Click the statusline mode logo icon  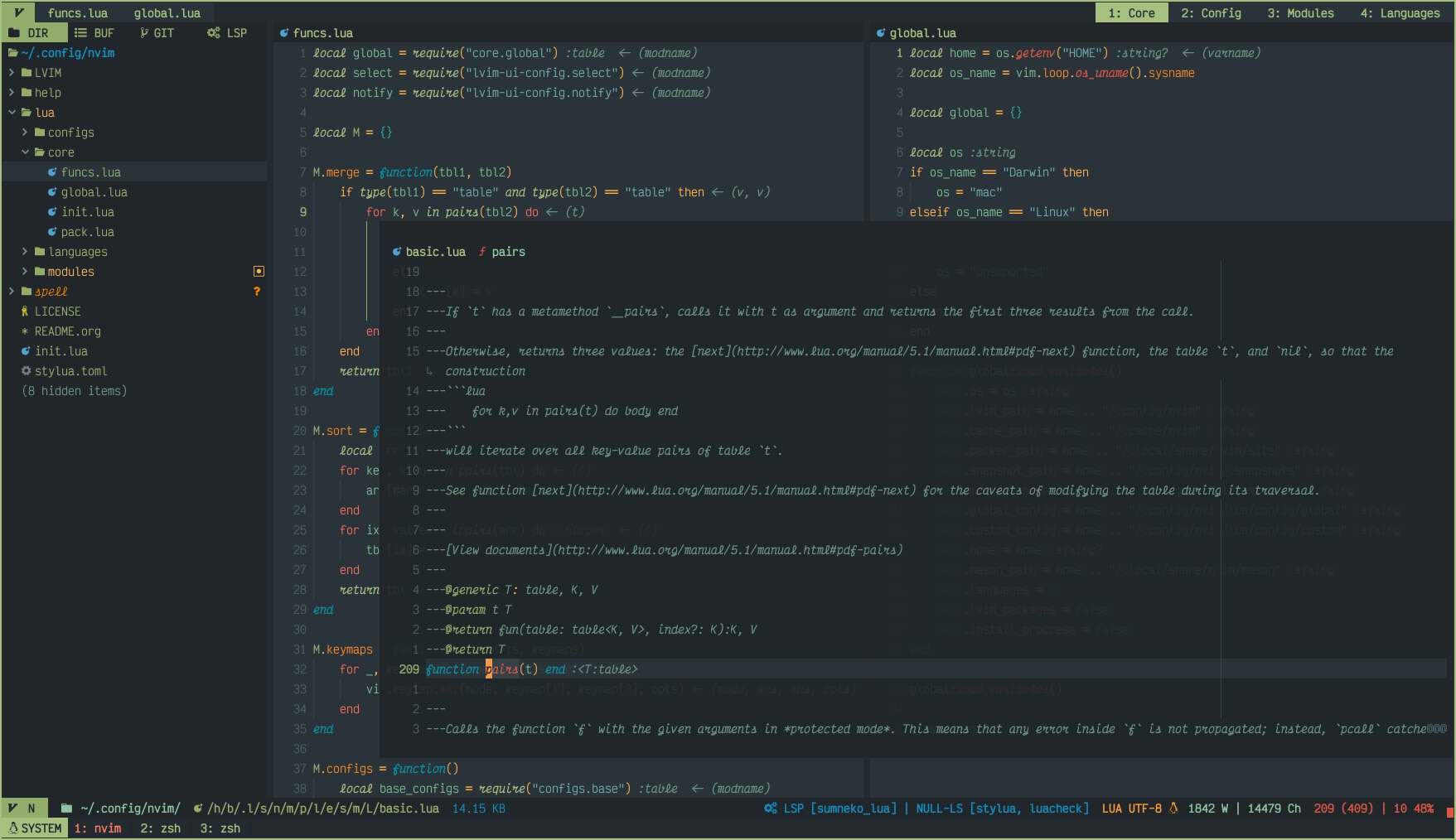[x=12, y=809]
